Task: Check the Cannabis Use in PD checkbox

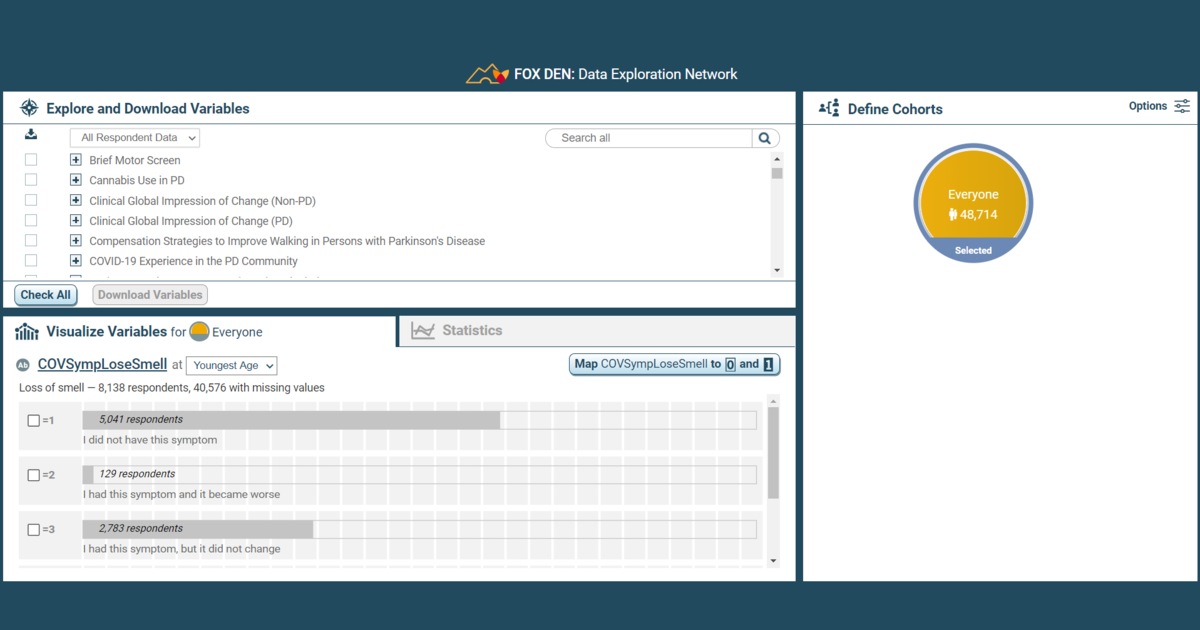Action: coord(30,179)
